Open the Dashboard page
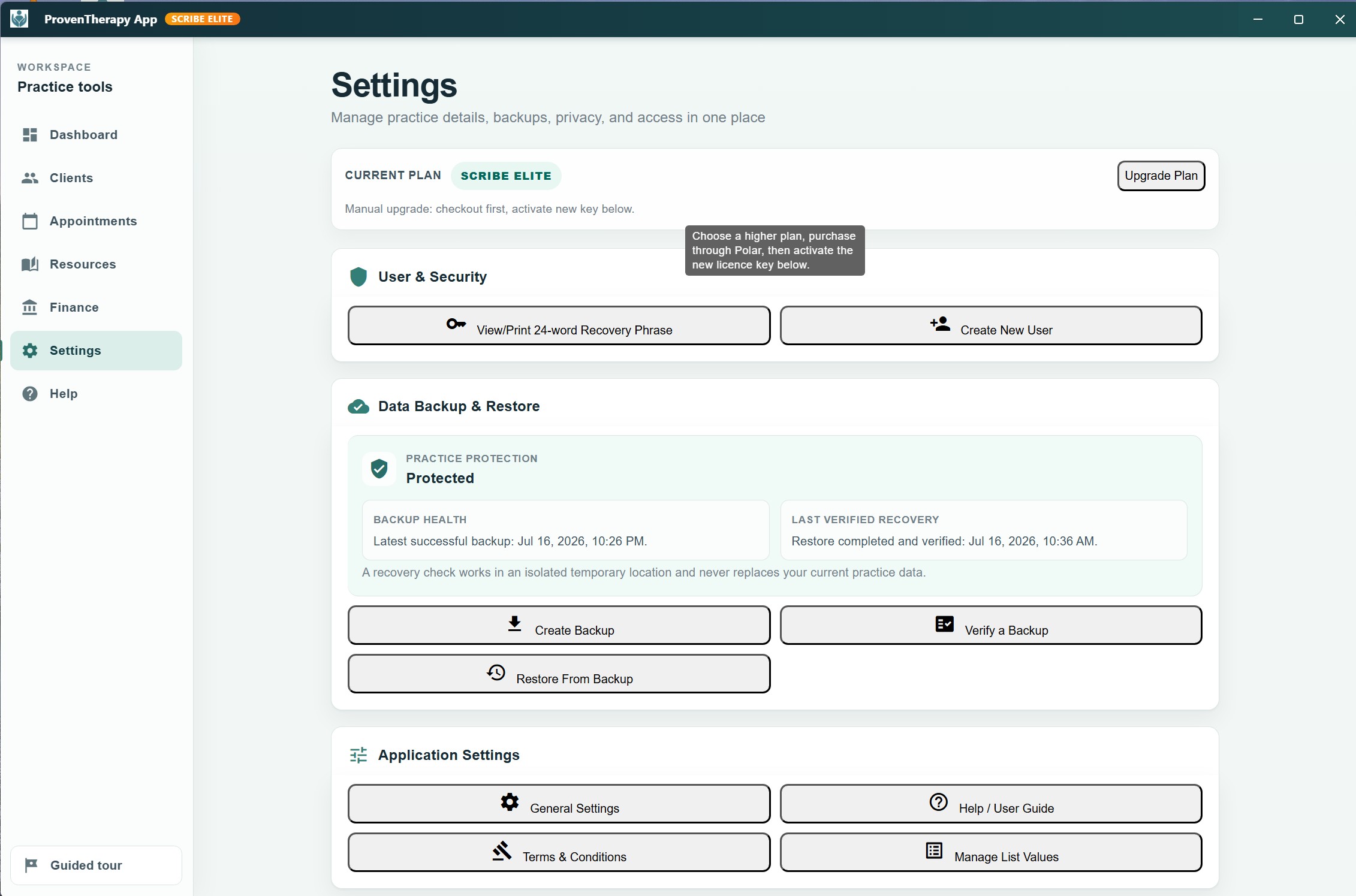 pos(96,135)
